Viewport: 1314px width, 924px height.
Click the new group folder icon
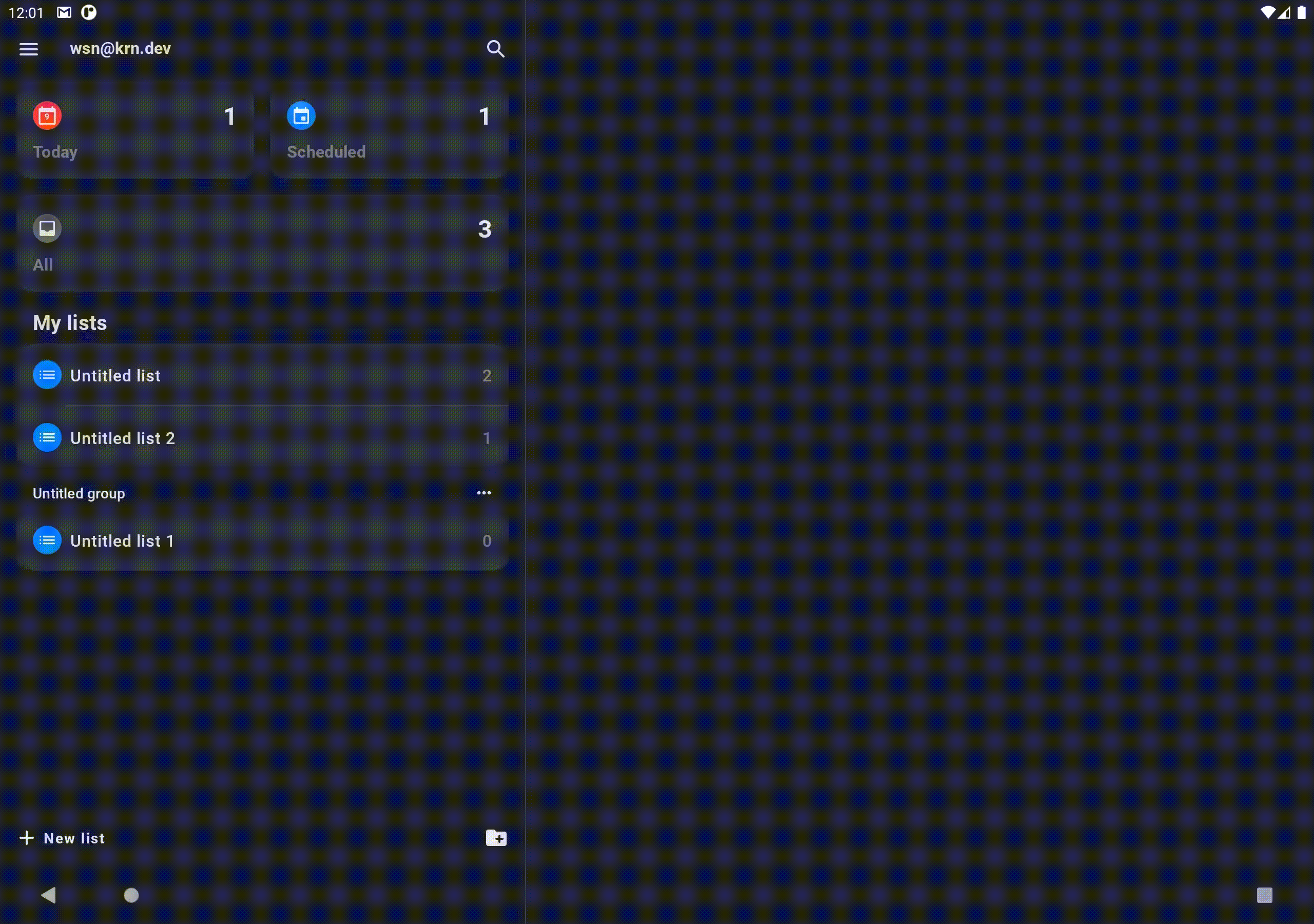tap(496, 838)
